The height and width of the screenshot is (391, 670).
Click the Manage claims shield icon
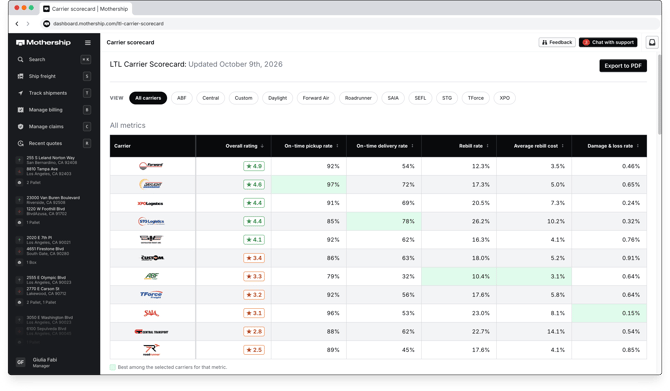(20, 126)
